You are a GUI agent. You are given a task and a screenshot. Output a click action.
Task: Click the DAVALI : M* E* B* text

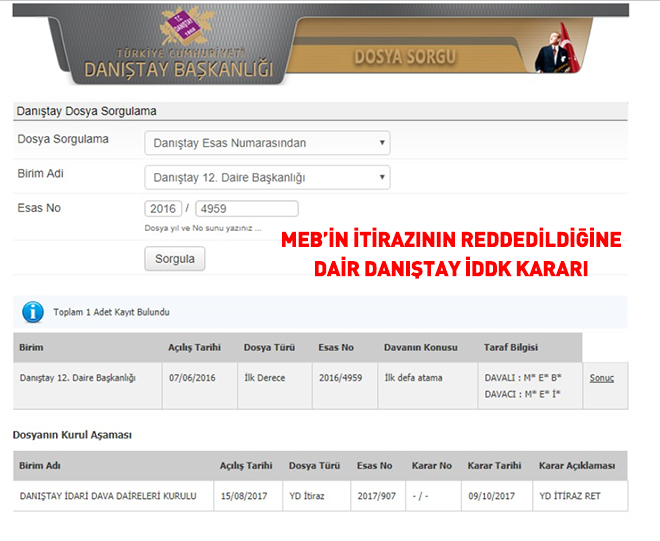(523, 378)
